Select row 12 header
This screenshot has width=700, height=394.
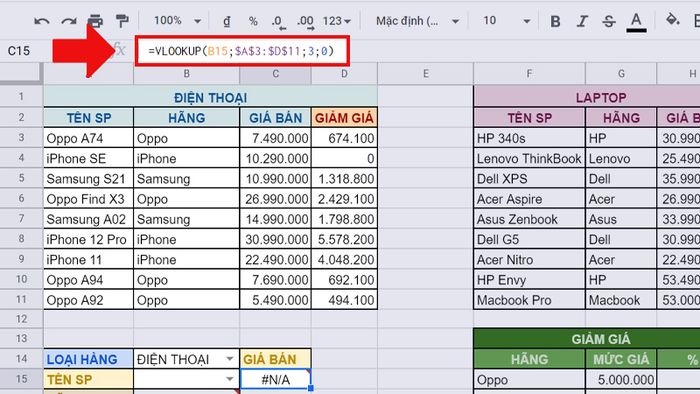click(x=21, y=319)
